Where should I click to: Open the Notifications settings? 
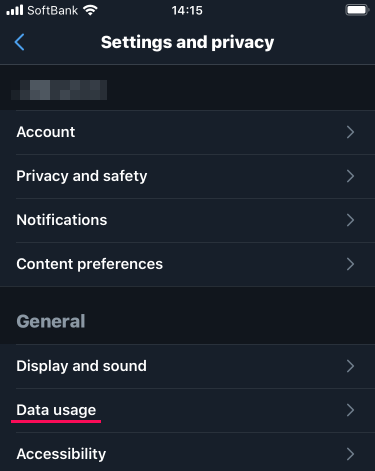(187, 220)
